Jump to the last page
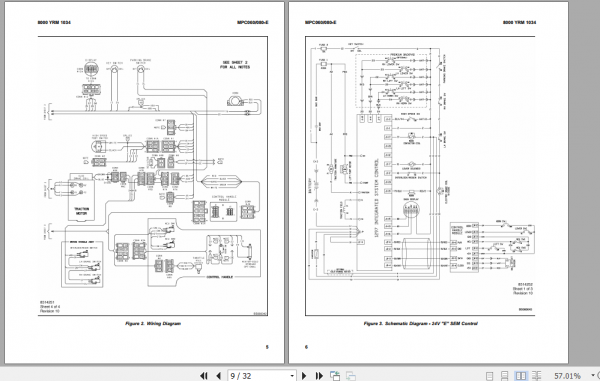Screen dimensions: 600x381 (x=319, y=376)
